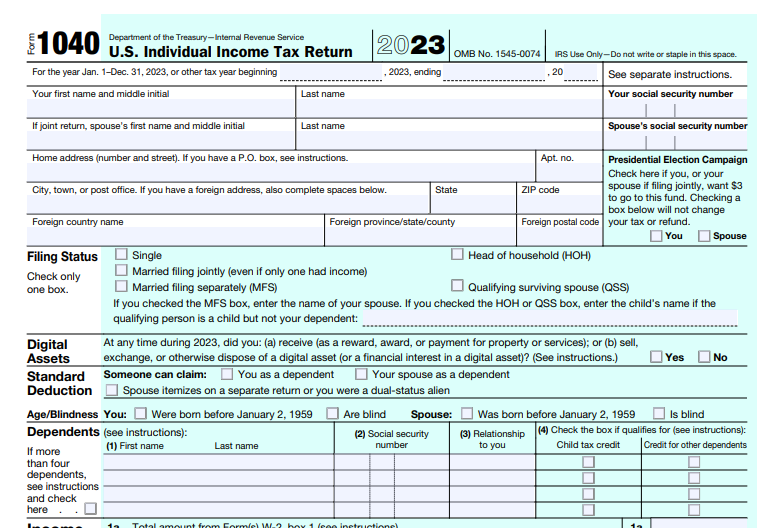This screenshot has height=528, width=765.
Task: Click the Home address field
Action: pyautogui.click(x=281, y=172)
